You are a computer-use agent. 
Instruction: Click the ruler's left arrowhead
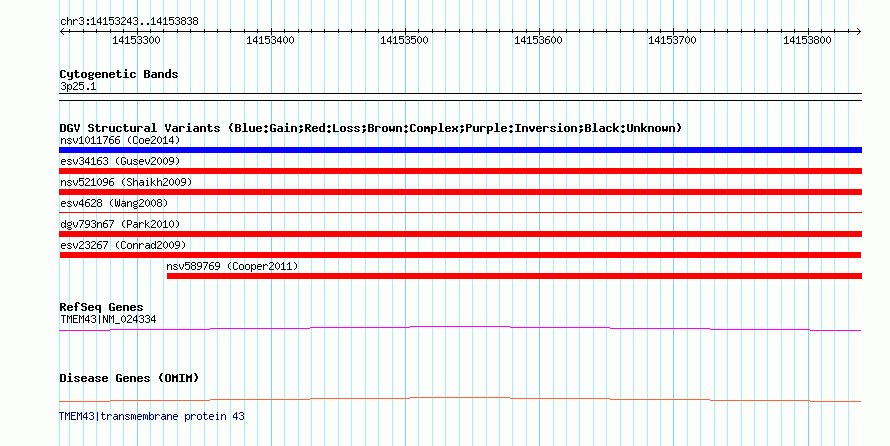[62, 32]
